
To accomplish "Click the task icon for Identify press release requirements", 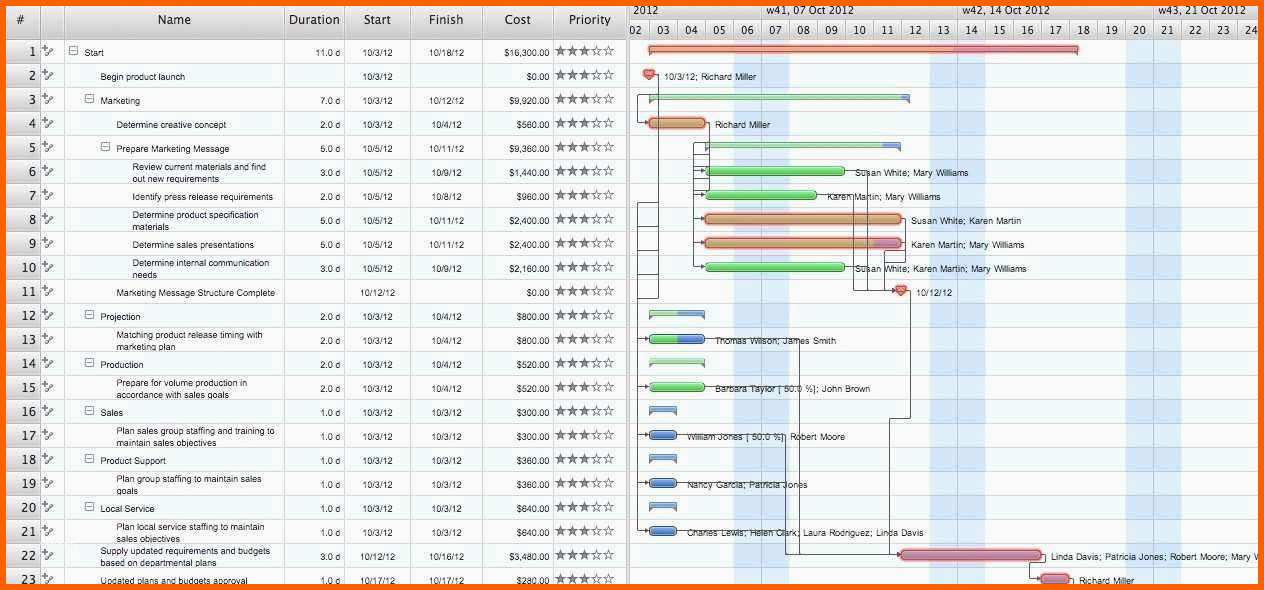I will click(48, 195).
